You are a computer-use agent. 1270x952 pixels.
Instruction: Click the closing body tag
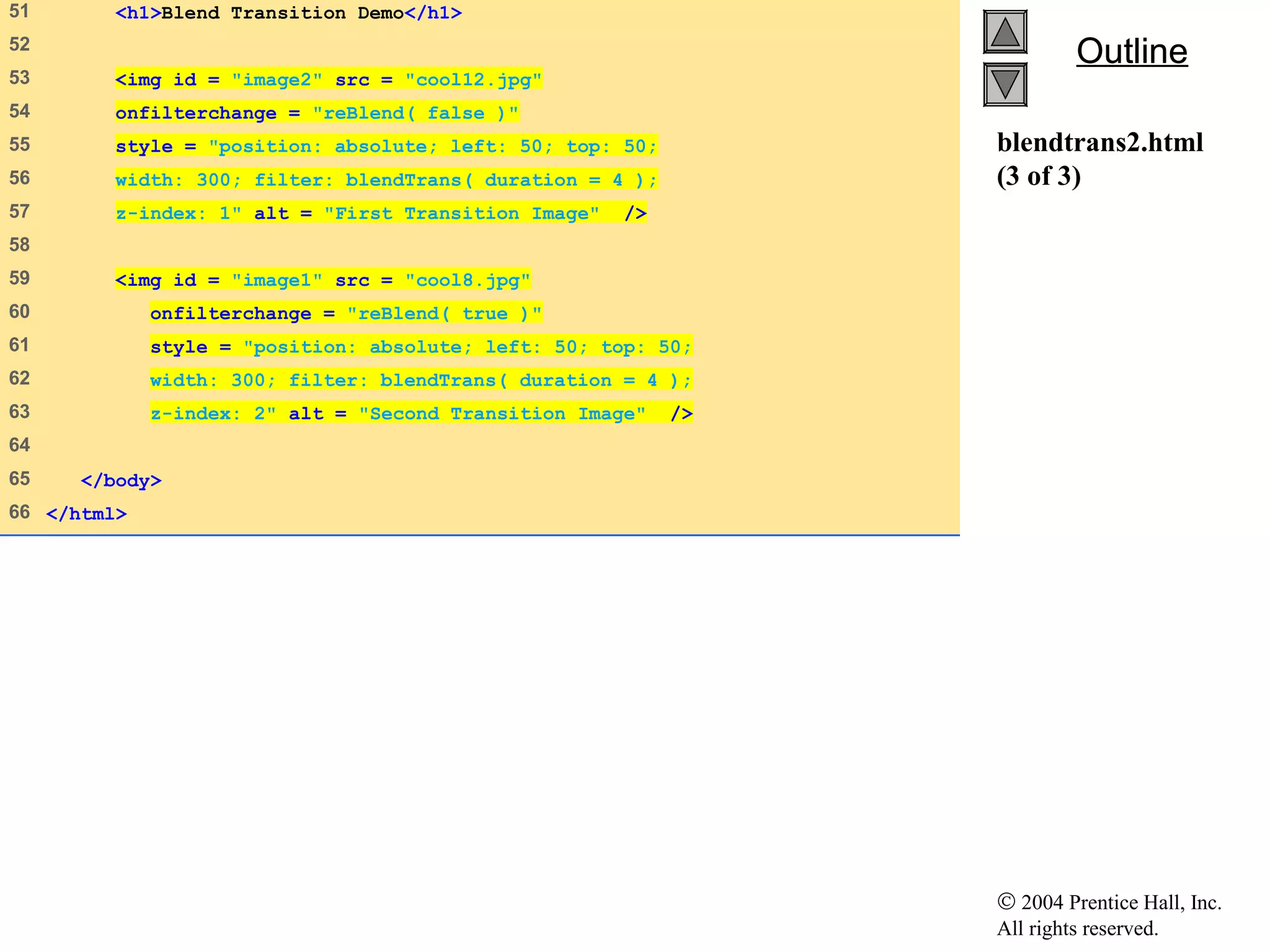tap(121, 480)
